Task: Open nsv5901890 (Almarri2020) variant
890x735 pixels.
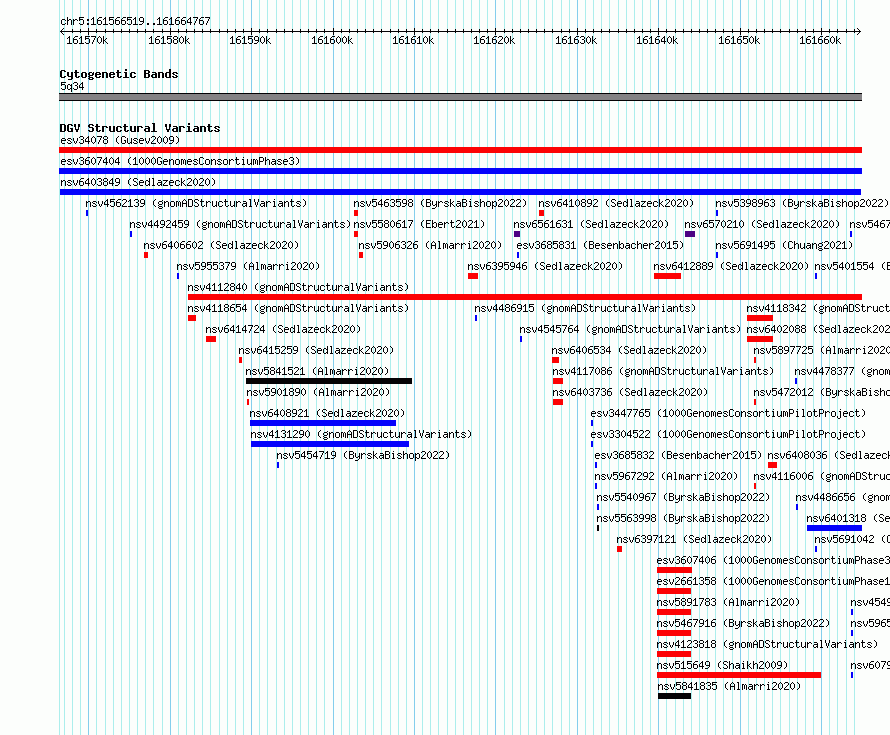Action: pos(318,392)
